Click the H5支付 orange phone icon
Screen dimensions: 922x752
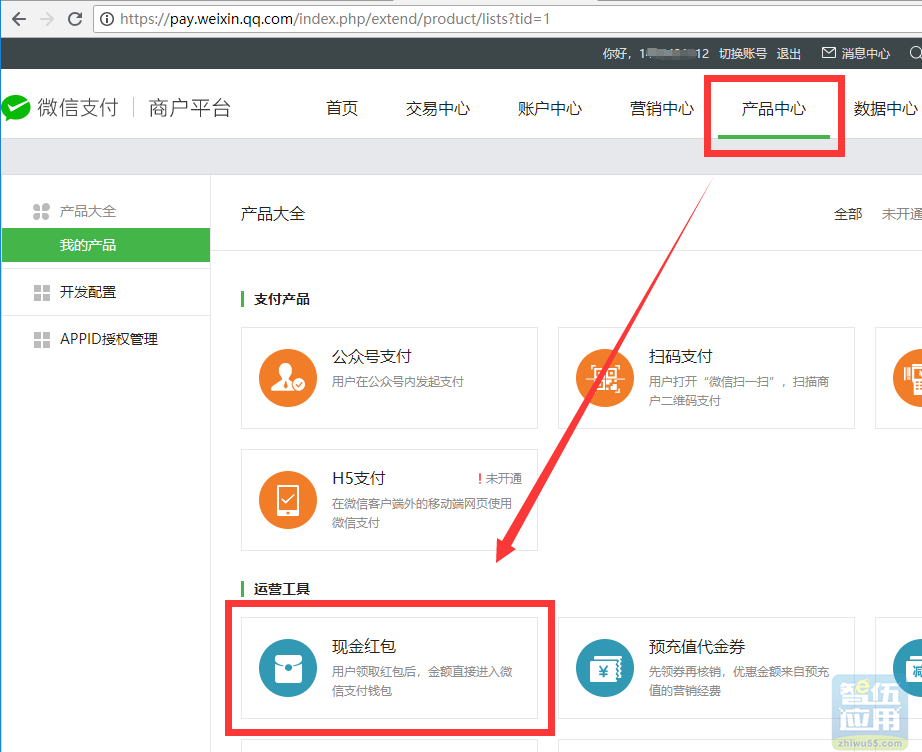(x=288, y=500)
